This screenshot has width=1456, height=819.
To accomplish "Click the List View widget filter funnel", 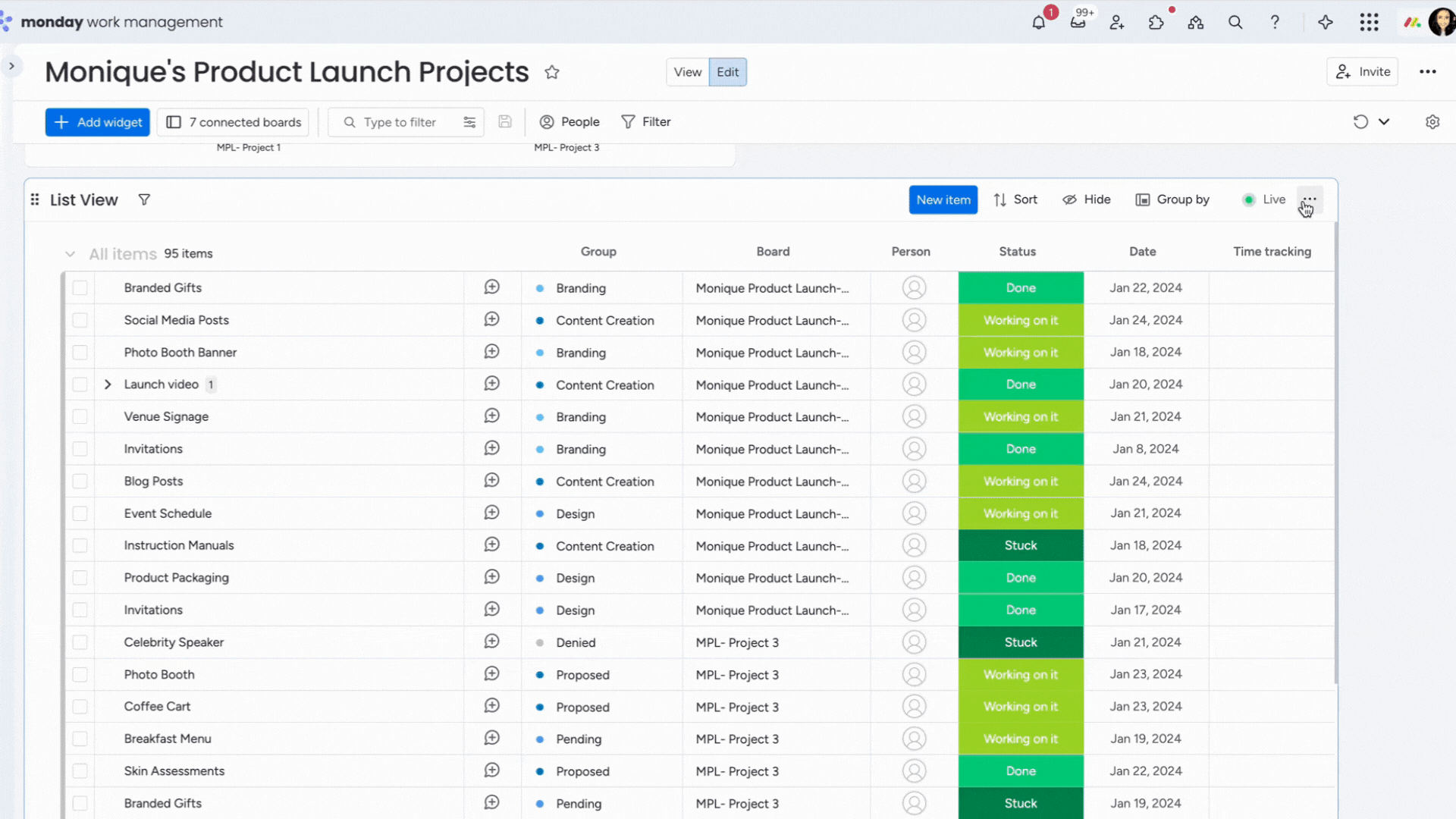I will pyautogui.click(x=144, y=199).
